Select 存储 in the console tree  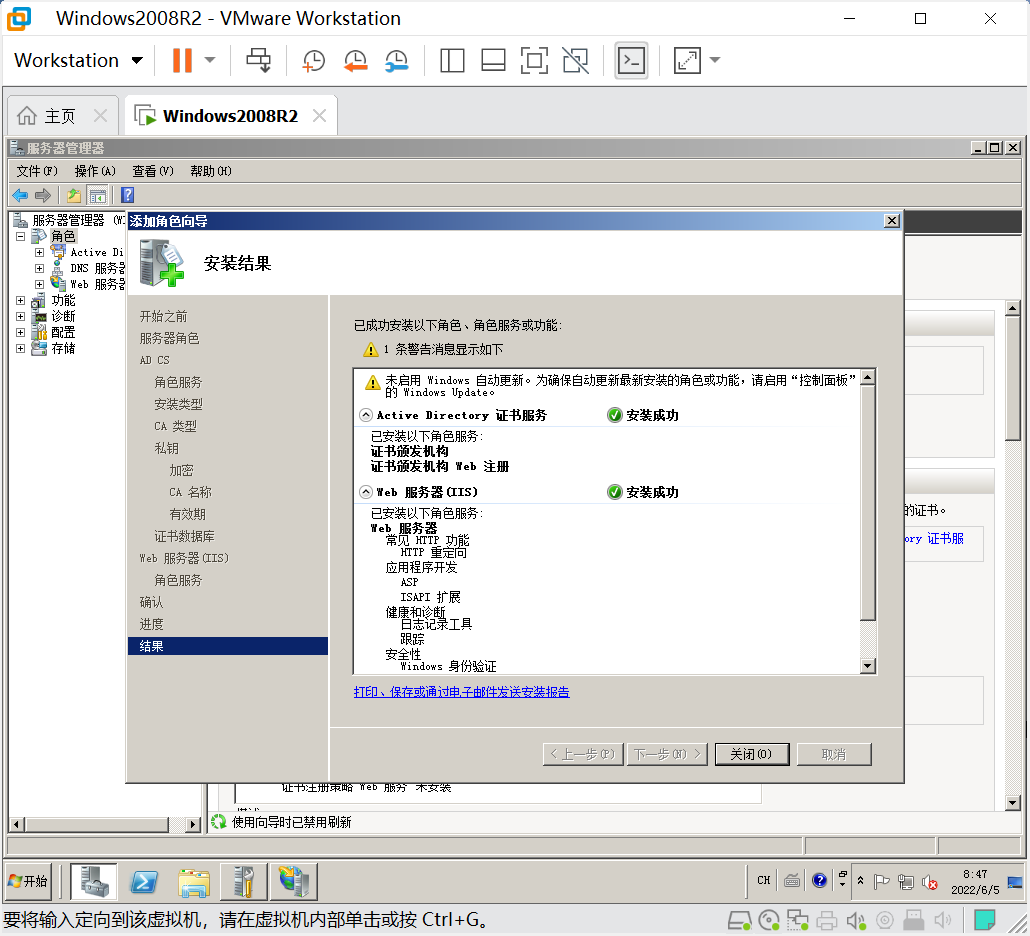[x=63, y=348]
